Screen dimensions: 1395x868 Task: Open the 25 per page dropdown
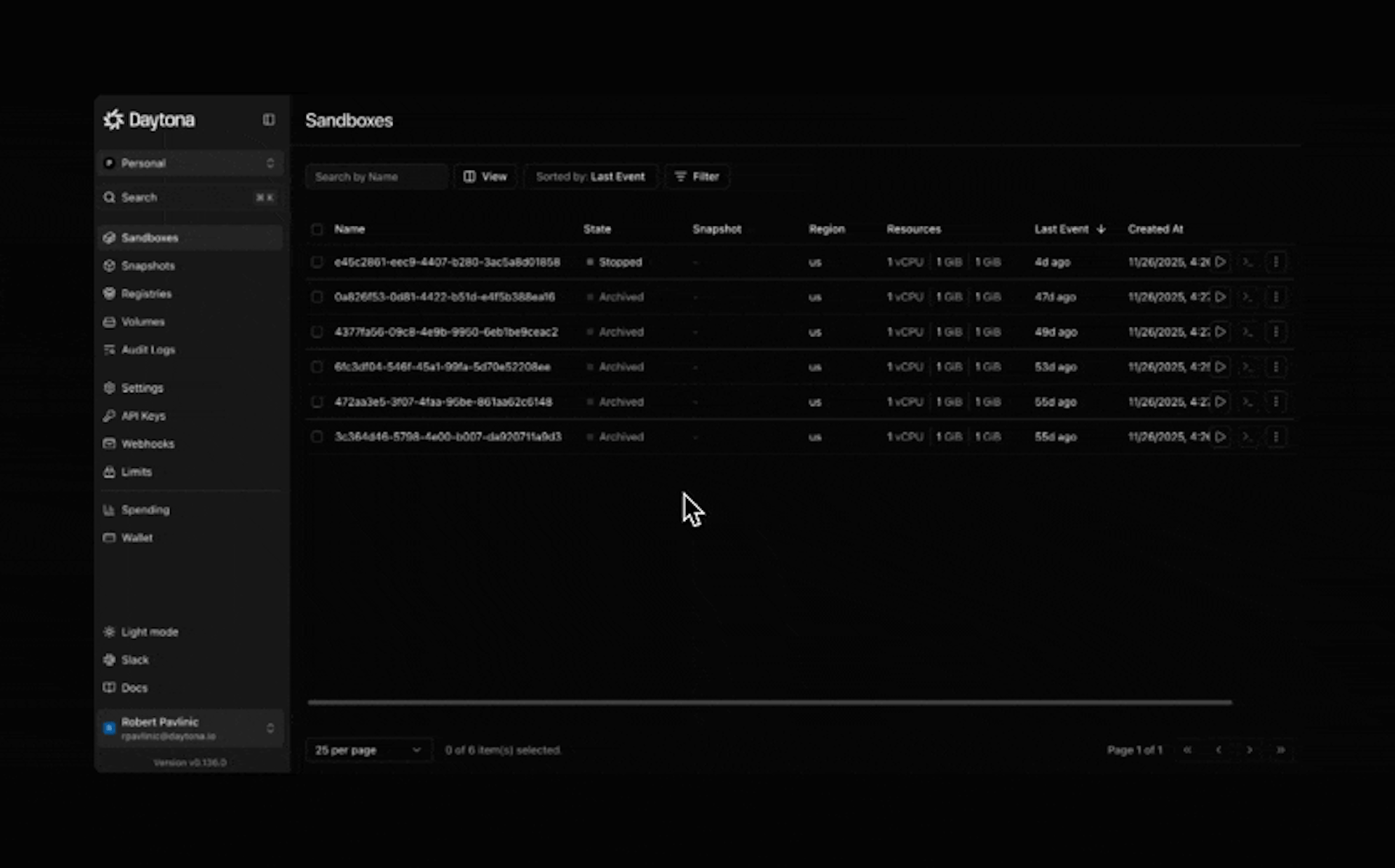pos(368,750)
